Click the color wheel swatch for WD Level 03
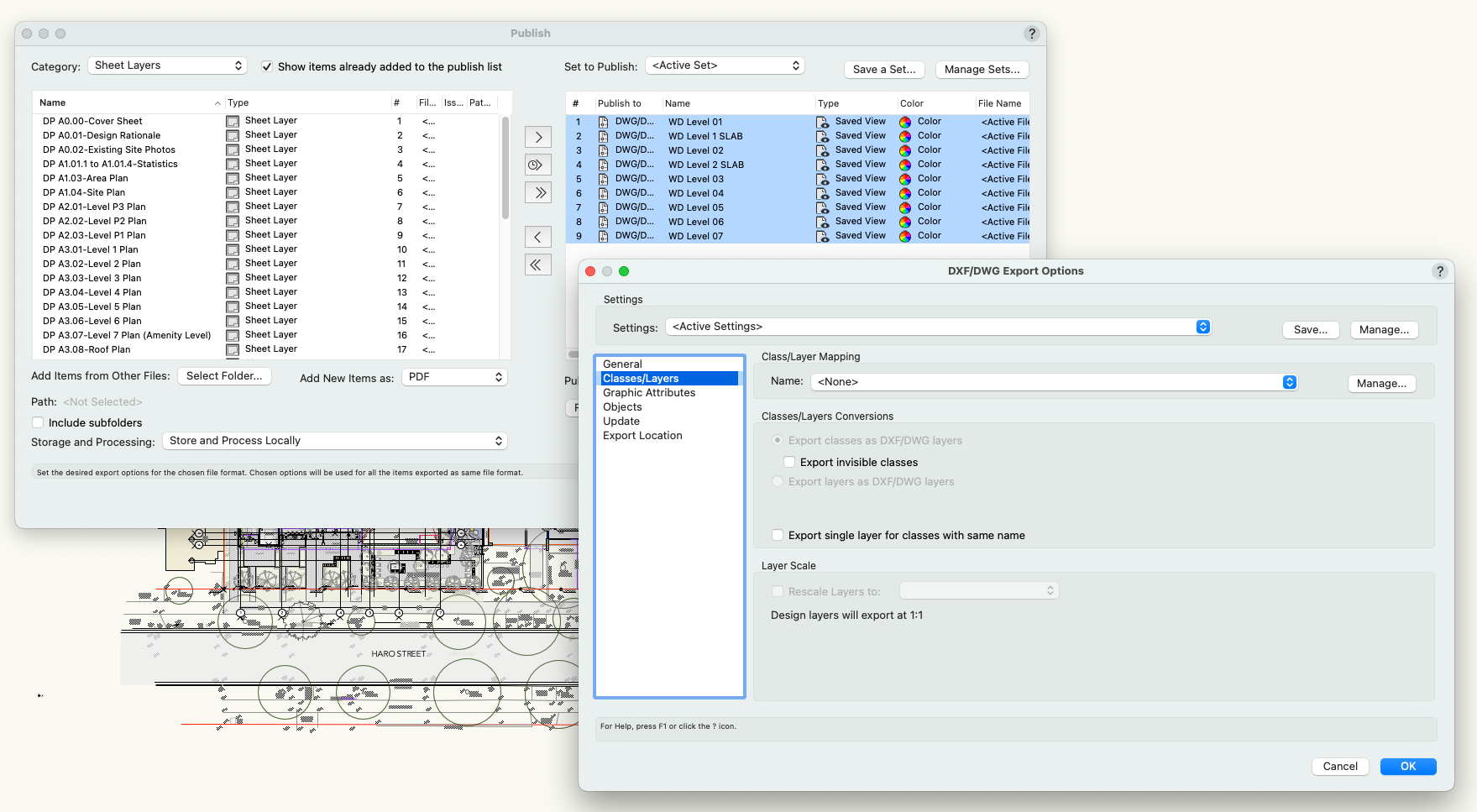The width and height of the screenshot is (1477, 812). pos(905,178)
